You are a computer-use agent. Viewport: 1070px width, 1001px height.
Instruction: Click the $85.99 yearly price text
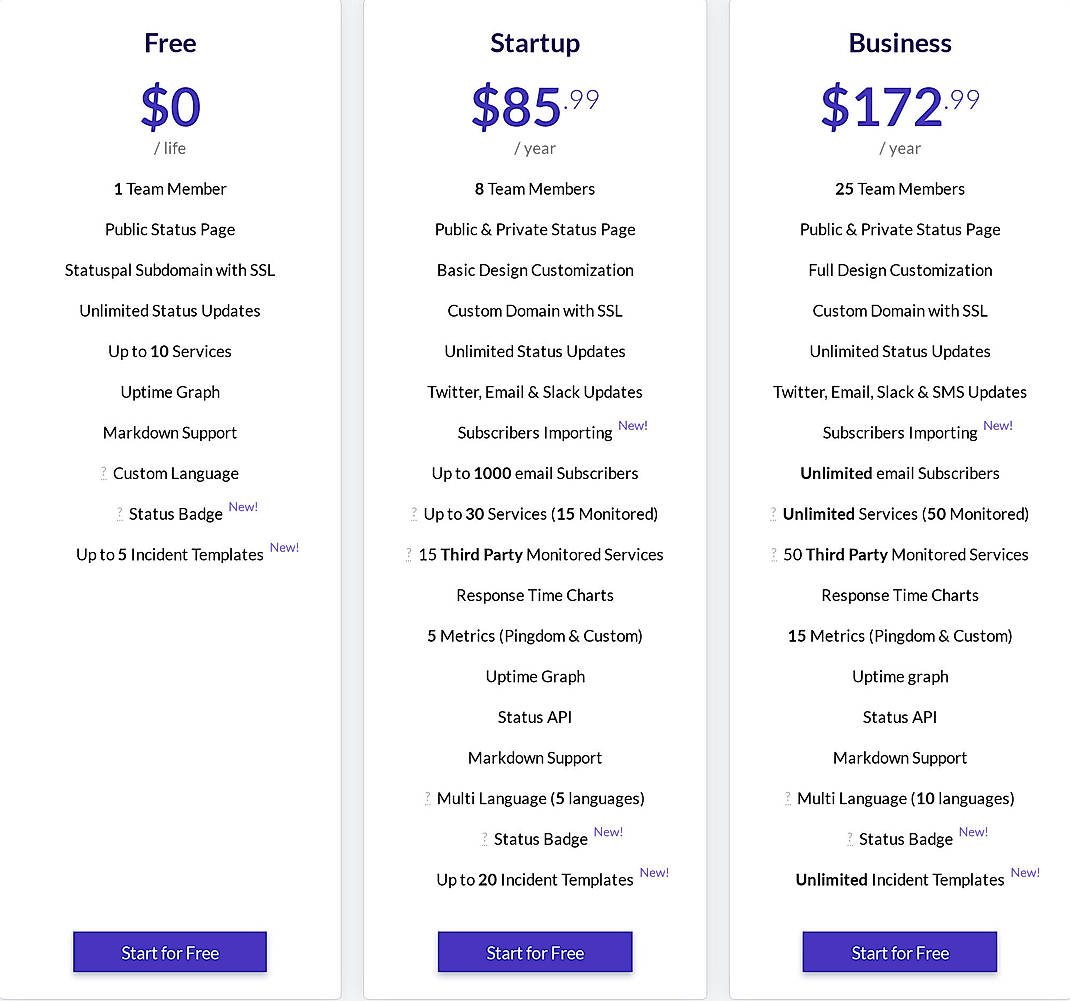534,107
